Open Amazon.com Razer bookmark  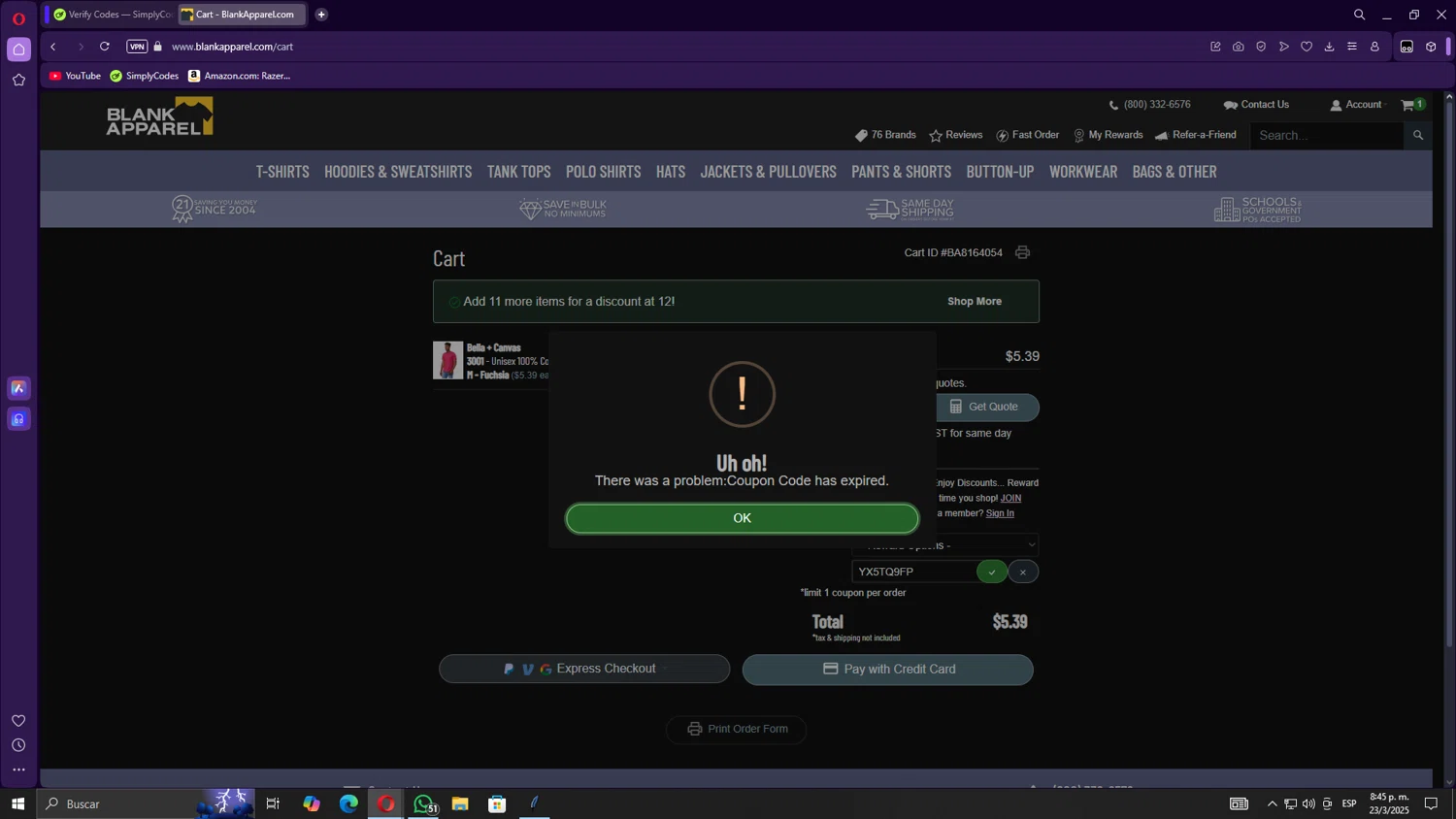(x=239, y=76)
